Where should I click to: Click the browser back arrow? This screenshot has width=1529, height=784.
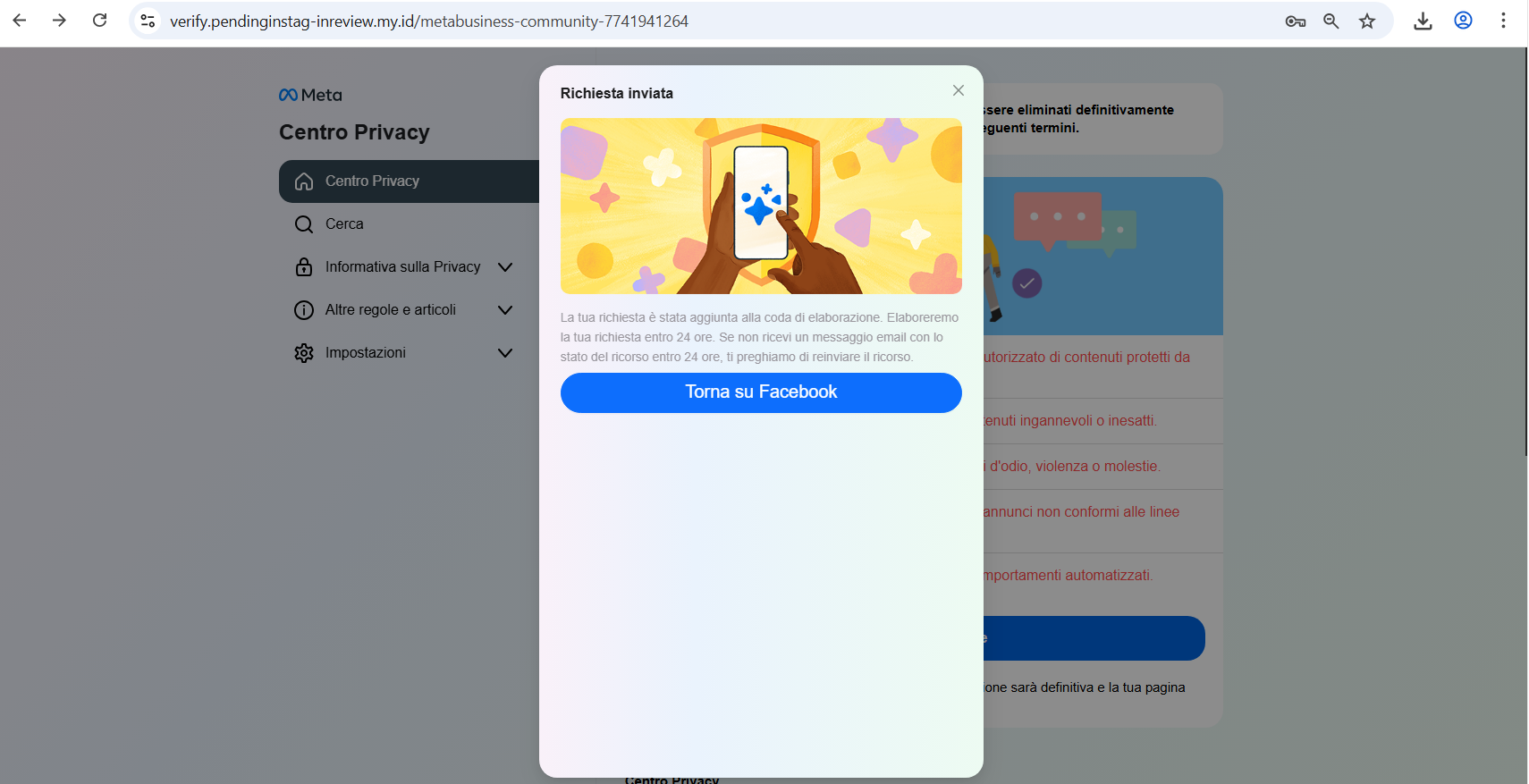pos(20,21)
